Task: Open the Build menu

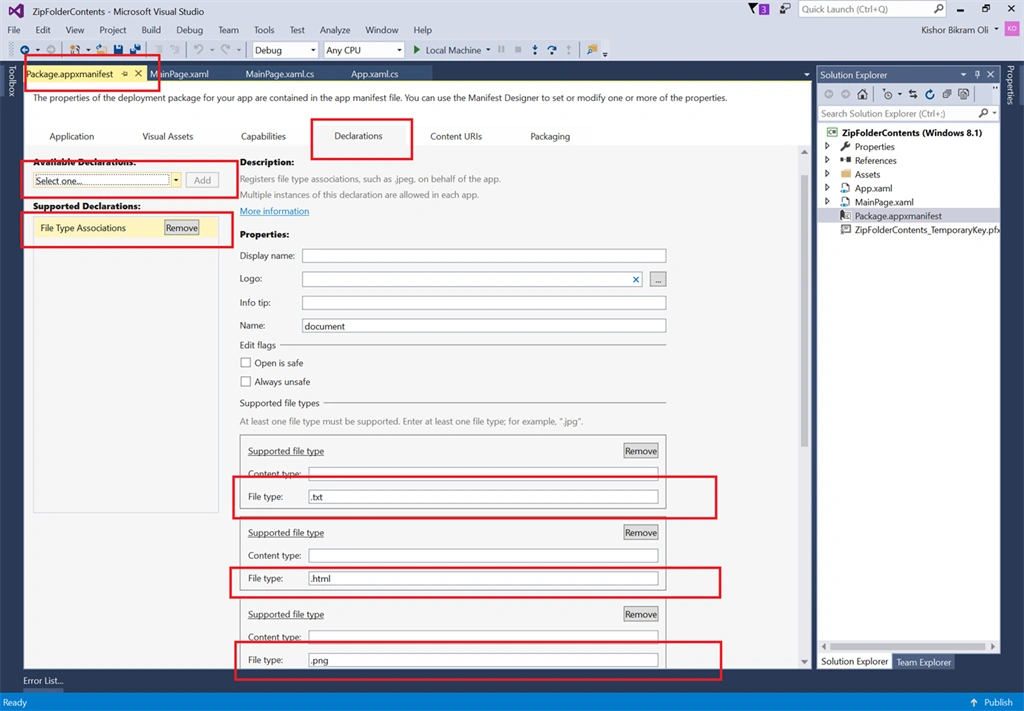Action: (x=151, y=30)
